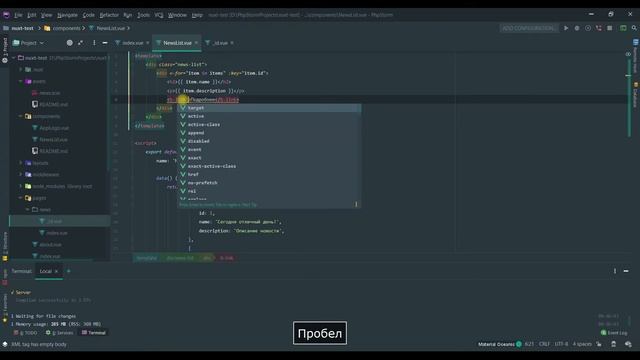
Task: Collapse the news folder under pages
Action: [27, 209]
